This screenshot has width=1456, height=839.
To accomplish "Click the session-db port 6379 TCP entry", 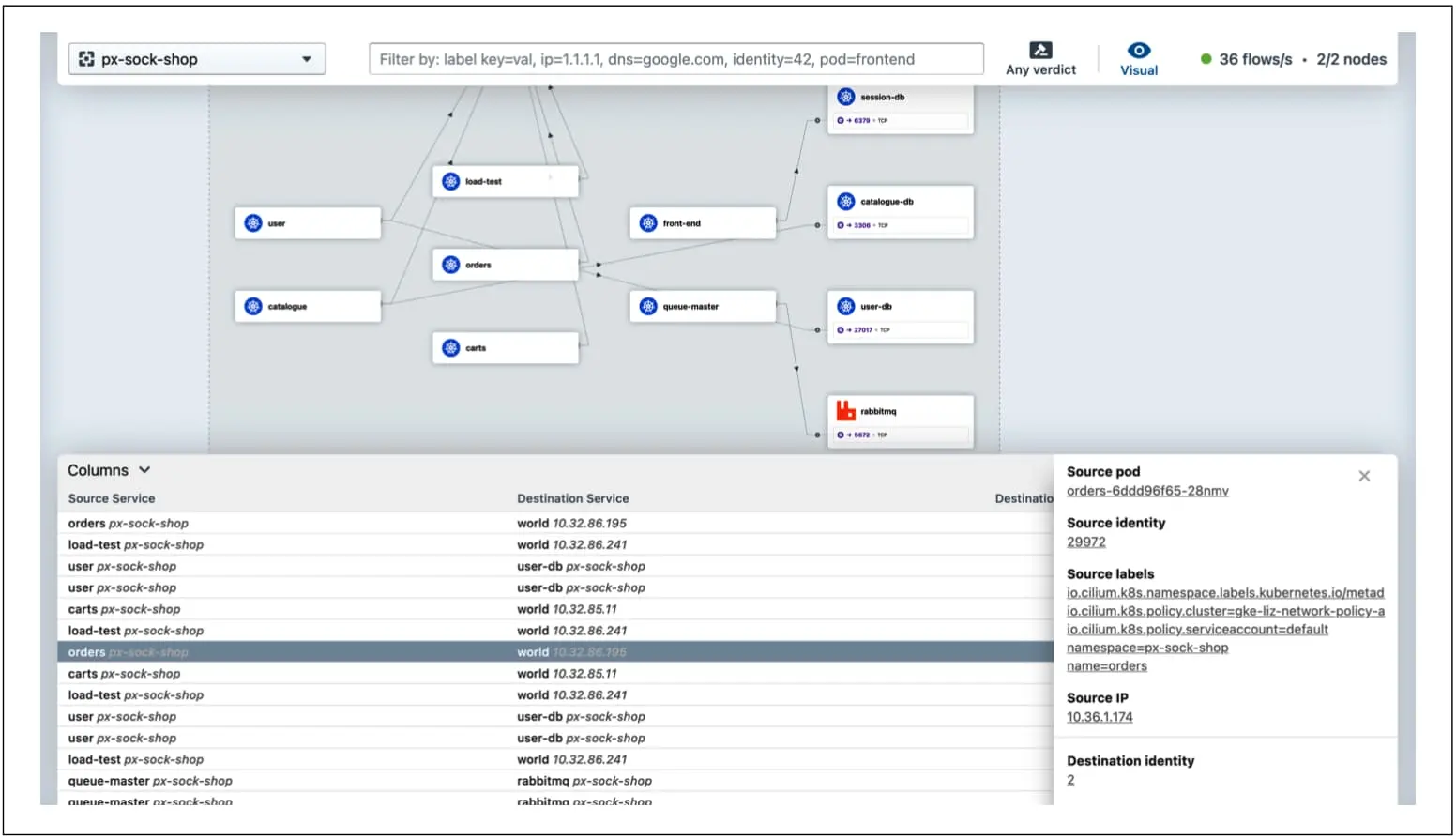I will tap(901, 120).
